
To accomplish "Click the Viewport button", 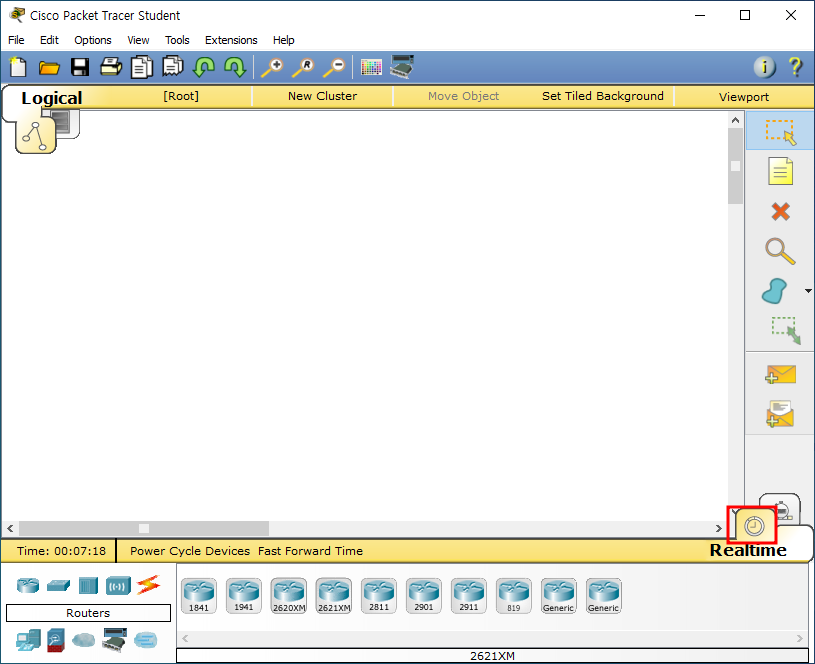I will 744,97.
